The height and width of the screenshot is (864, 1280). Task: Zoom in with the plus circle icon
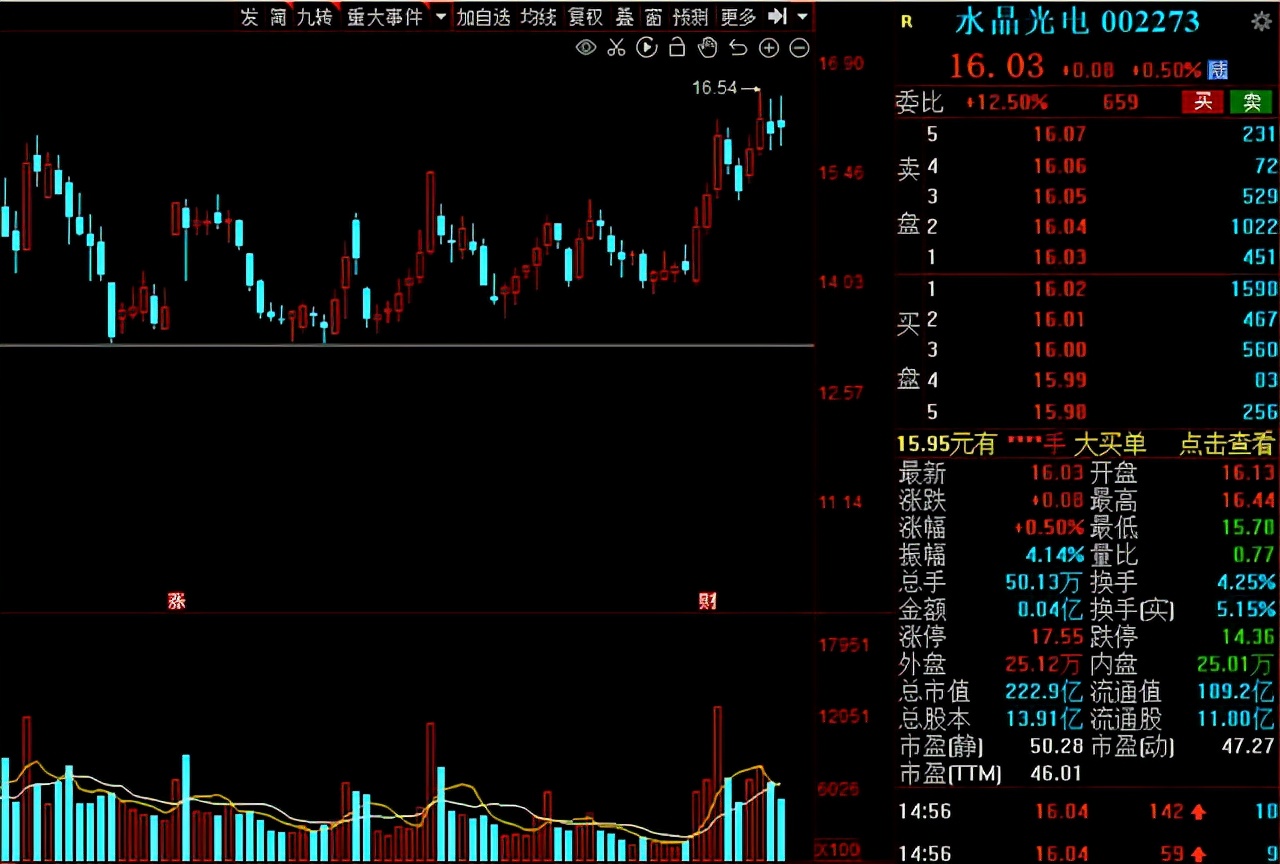[x=769, y=47]
